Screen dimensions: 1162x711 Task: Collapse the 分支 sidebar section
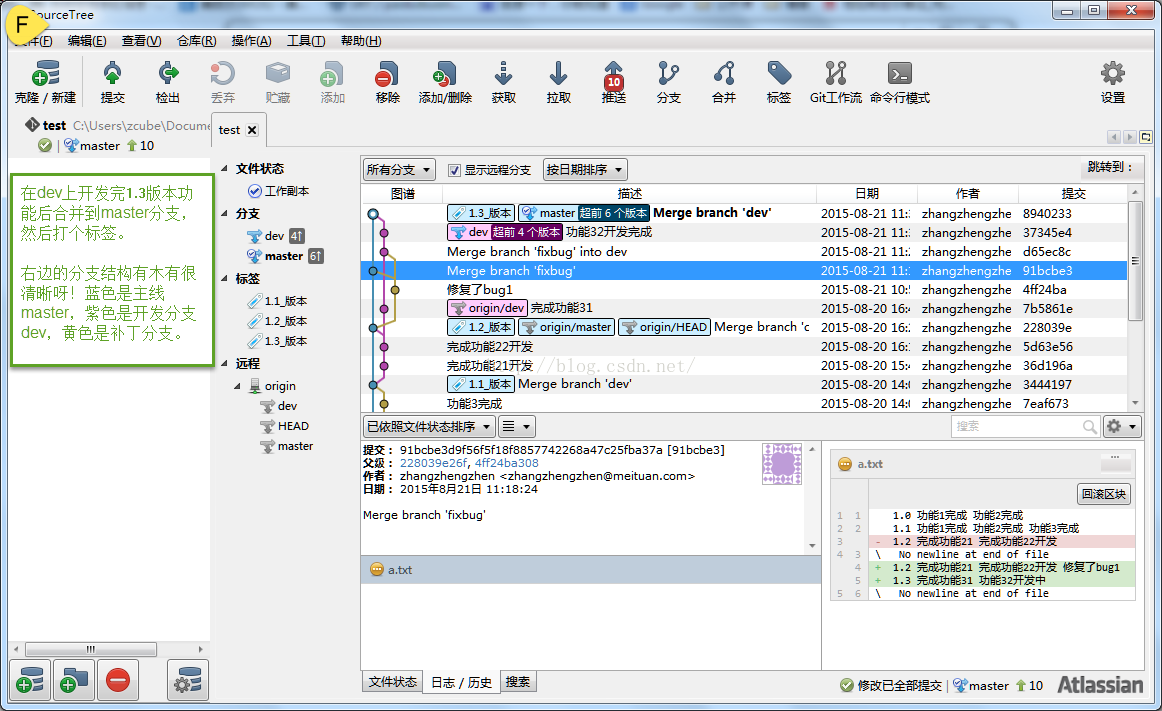click(x=225, y=213)
